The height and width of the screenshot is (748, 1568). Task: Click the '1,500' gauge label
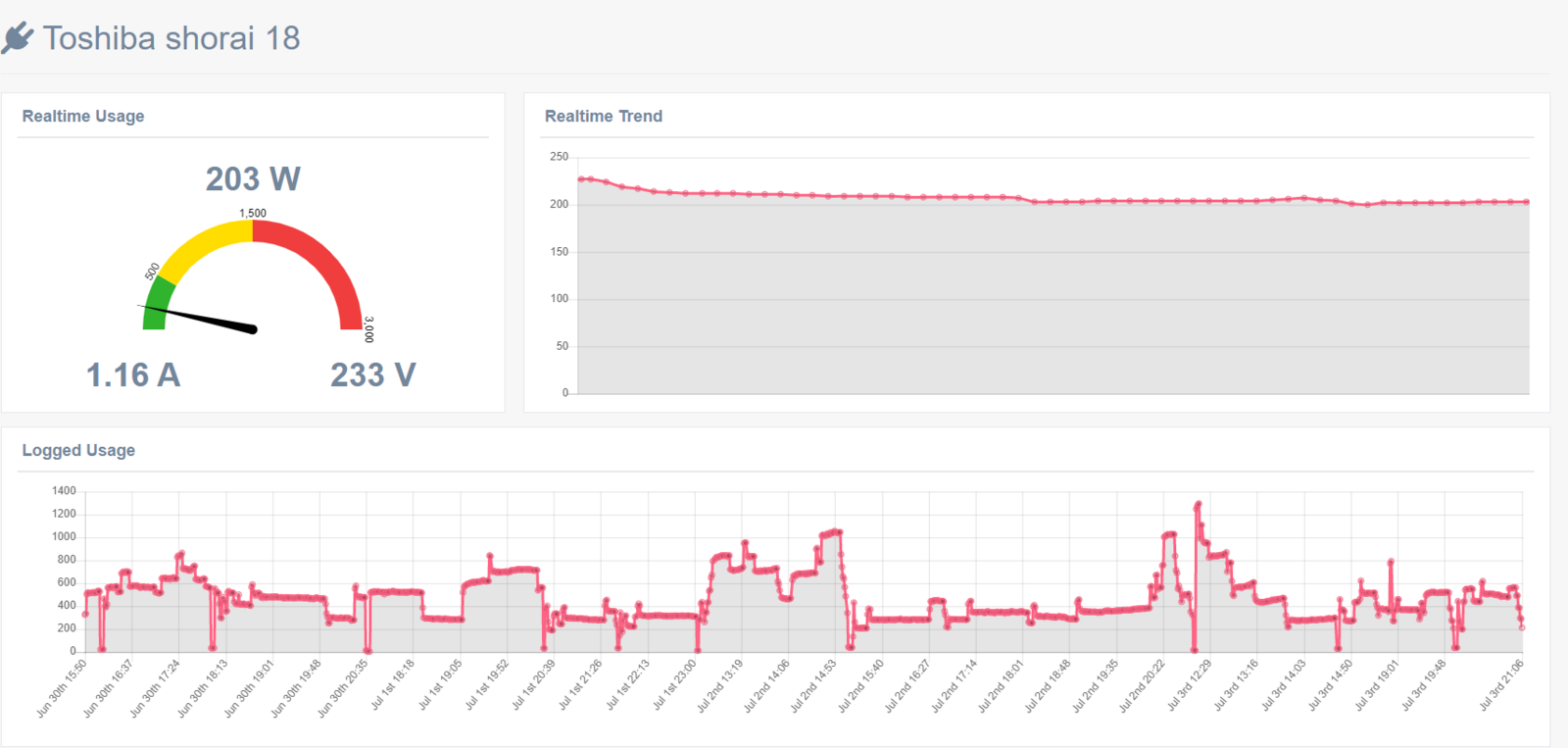pyautogui.click(x=253, y=213)
